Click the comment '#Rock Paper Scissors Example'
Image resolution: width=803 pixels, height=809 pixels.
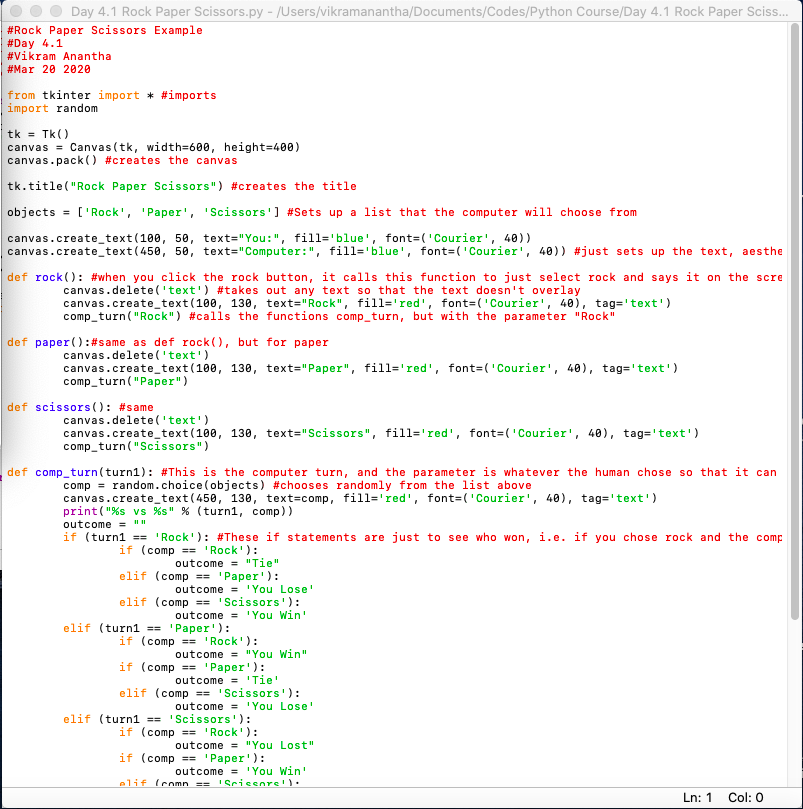pyautogui.click(x=105, y=30)
